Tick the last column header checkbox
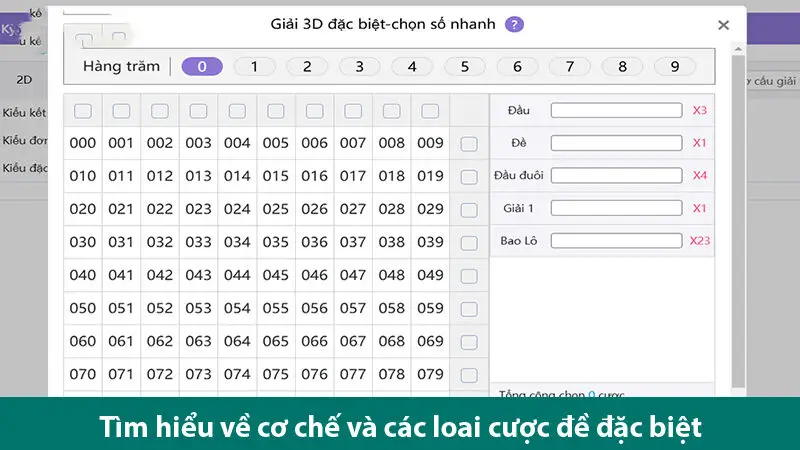The height and width of the screenshot is (450, 800). tap(430, 111)
